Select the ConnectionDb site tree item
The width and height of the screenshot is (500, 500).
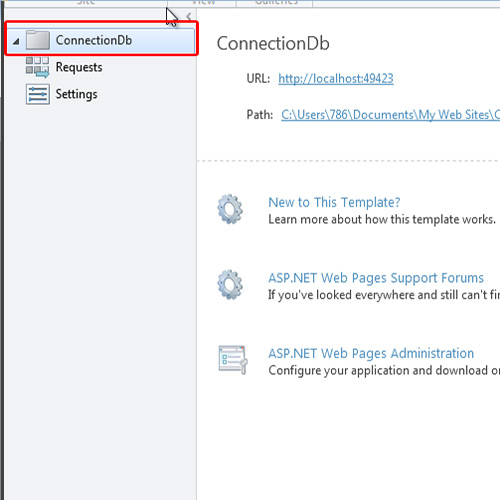coord(101,41)
